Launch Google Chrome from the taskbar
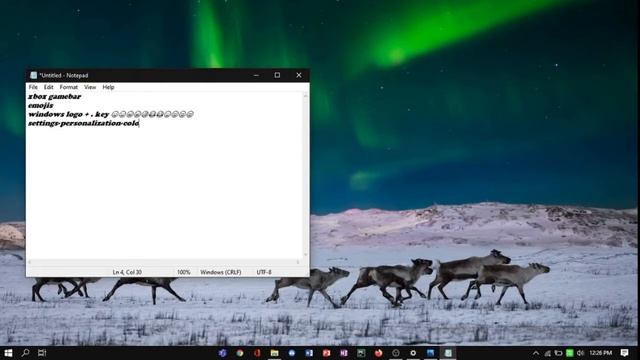This screenshot has width=640, height=360. tap(240, 353)
